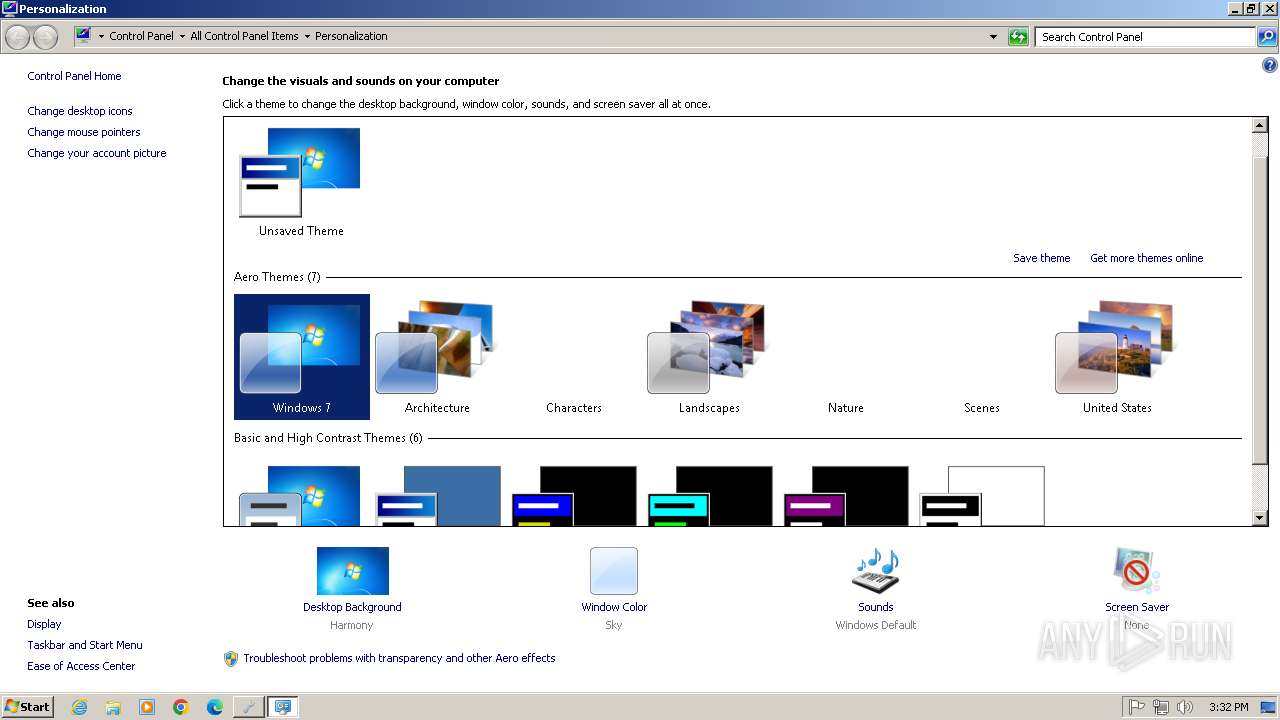1280x720 pixels.
Task: Click the Personalization taskbar button
Action: point(283,707)
